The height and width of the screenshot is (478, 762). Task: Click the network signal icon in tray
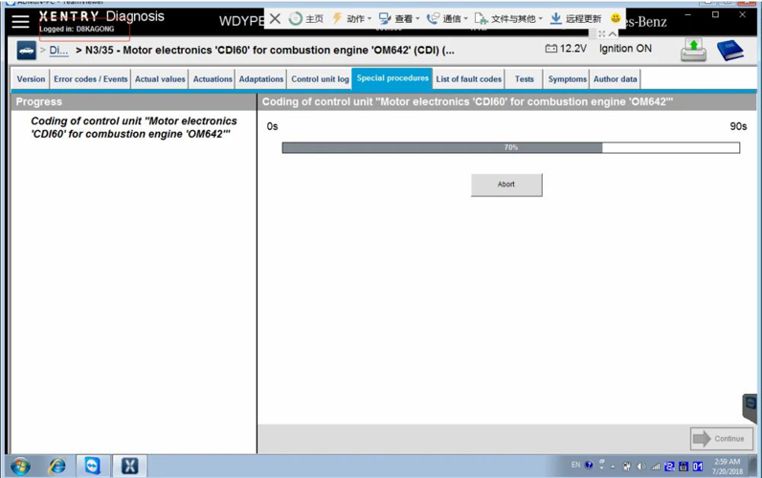point(656,466)
